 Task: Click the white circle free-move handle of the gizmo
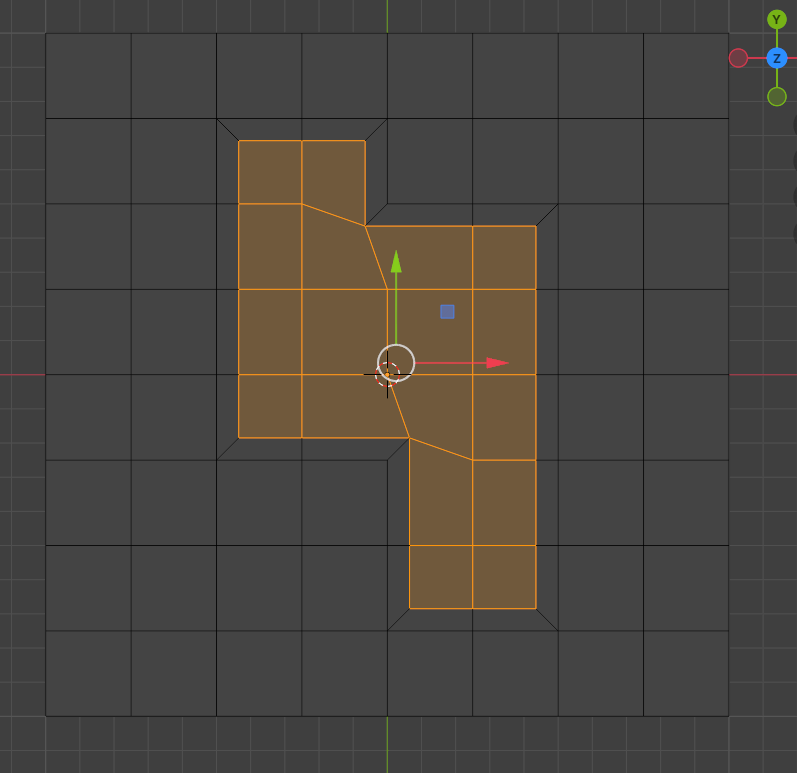pos(396,363)
